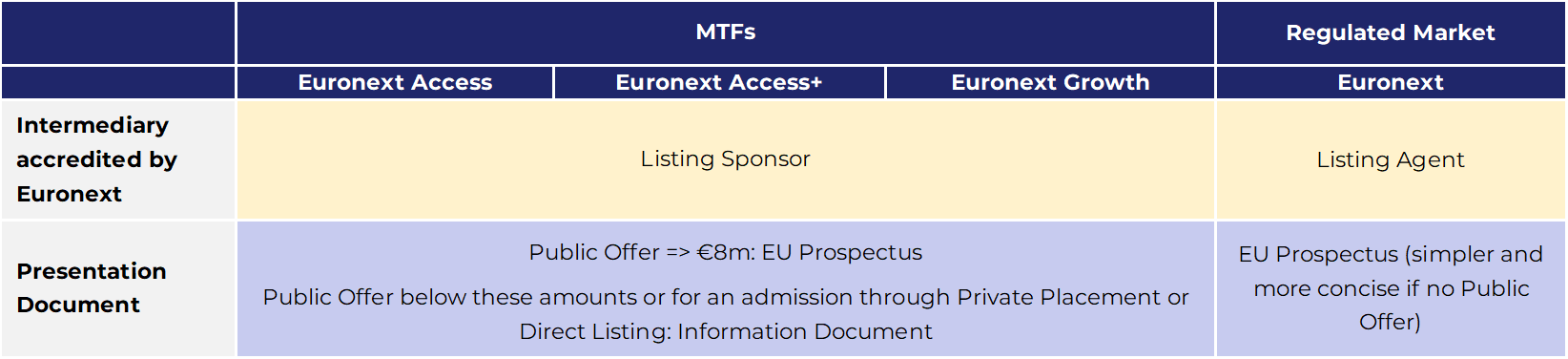Viewport: 1568px width, 359px height.
Task: Click the empty top-left header cell
Action: point(118,32)
